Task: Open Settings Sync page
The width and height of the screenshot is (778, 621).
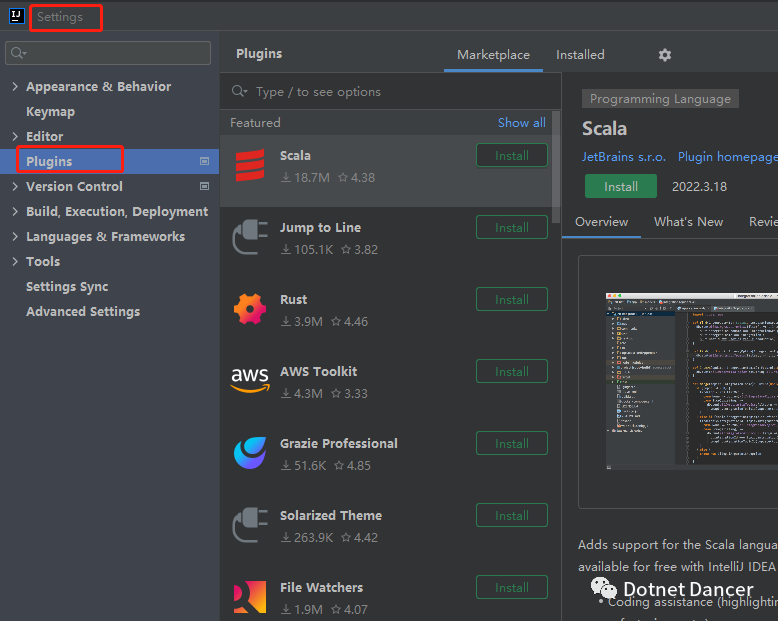Action: [x=67, y=287]
